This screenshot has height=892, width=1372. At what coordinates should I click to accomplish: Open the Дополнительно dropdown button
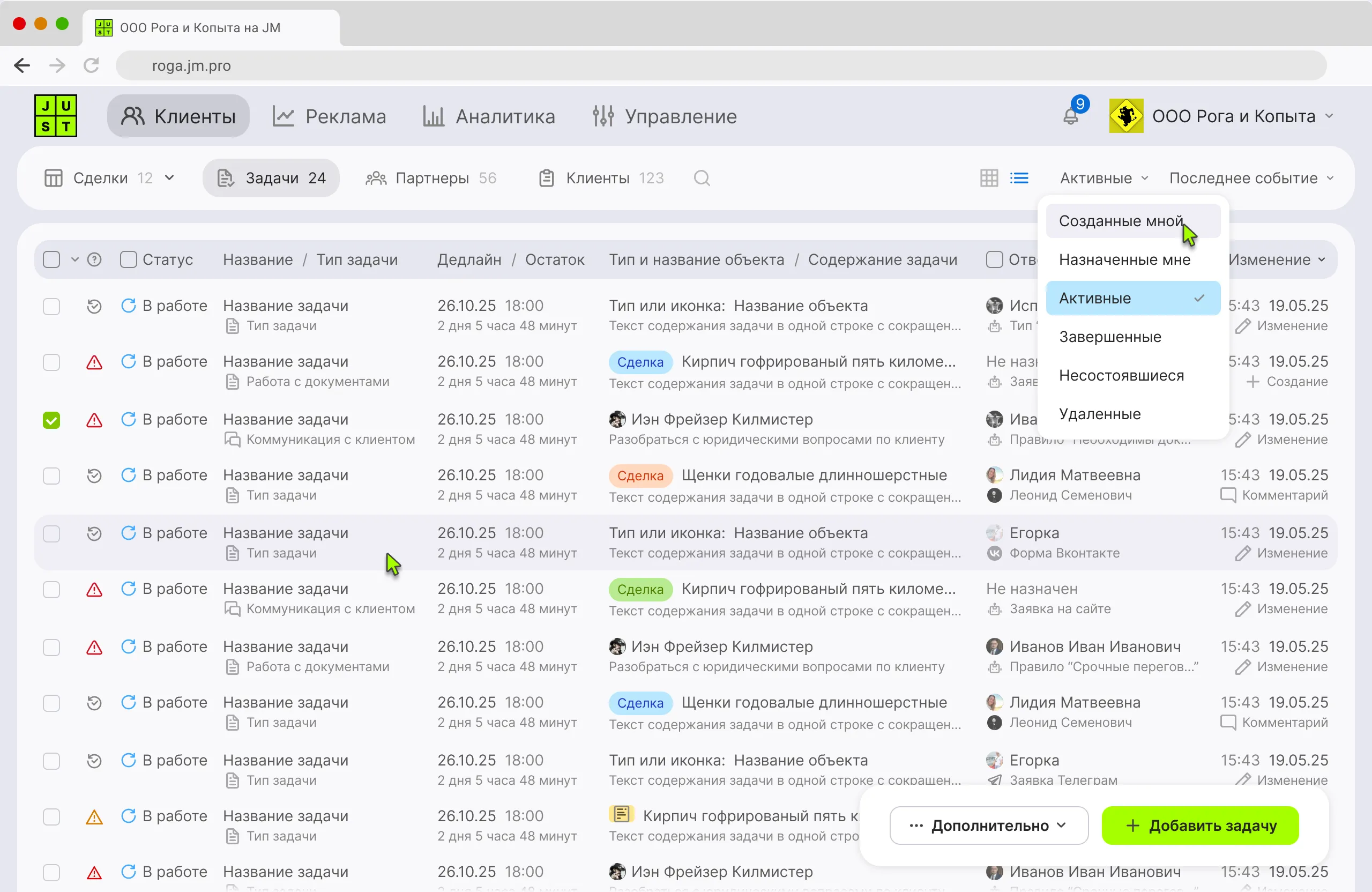988,825
